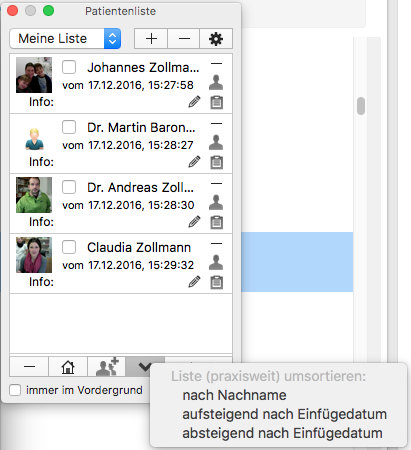Click date text 17.12.2016, 15:28:27
The width and height of the screenshot is (411, 450).
click(141, 145)
